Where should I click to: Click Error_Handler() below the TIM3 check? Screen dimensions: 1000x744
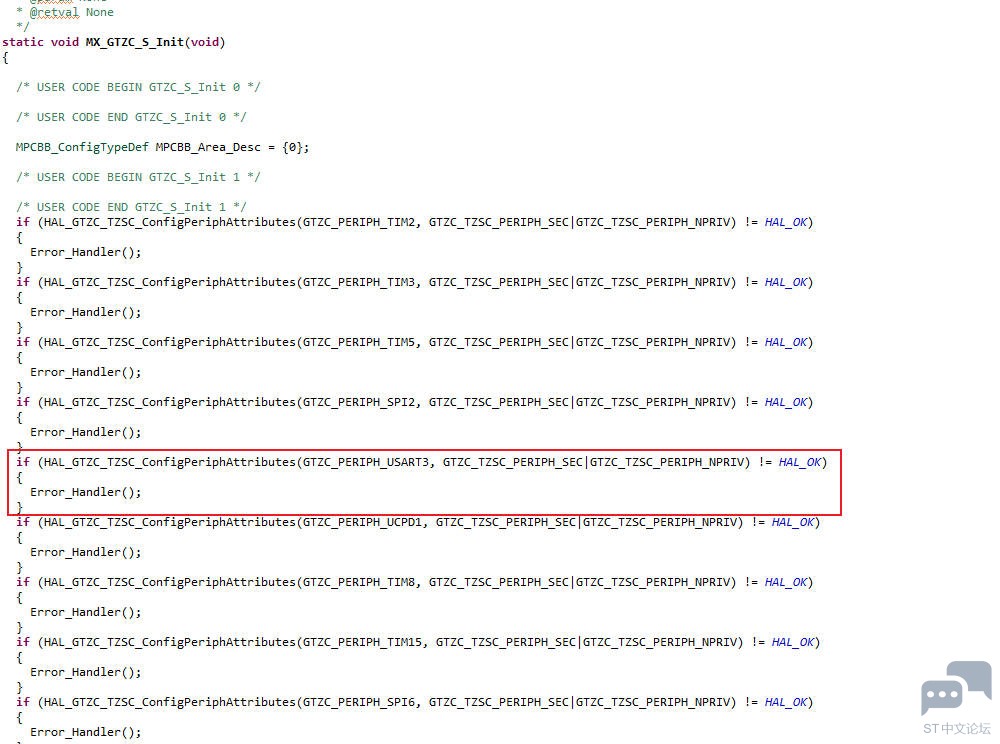tap(85, 312)
